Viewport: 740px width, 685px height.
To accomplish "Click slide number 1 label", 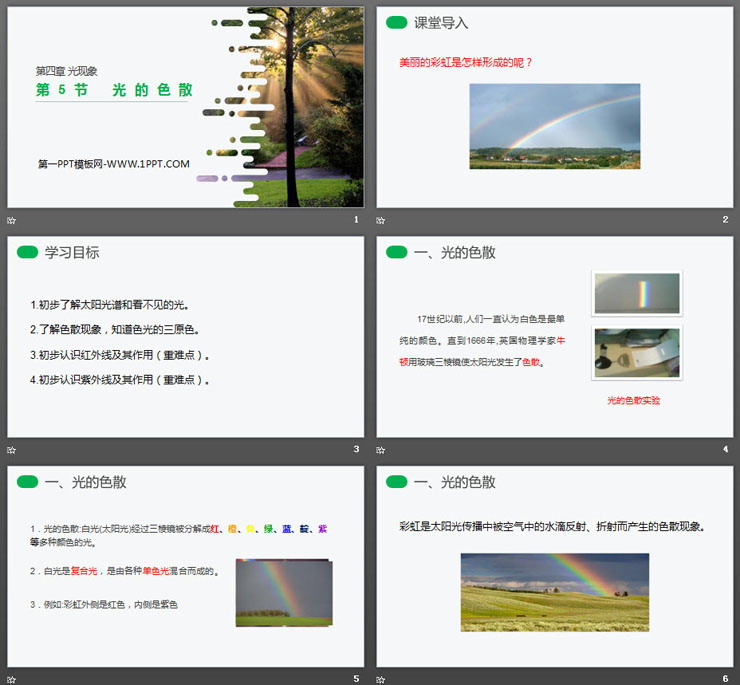I will point(356,220).
